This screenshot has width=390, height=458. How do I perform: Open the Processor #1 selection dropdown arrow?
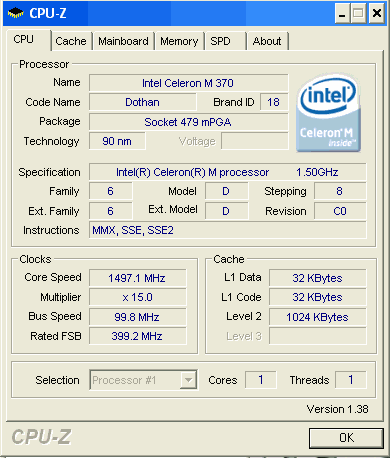(x=188, y=380)
